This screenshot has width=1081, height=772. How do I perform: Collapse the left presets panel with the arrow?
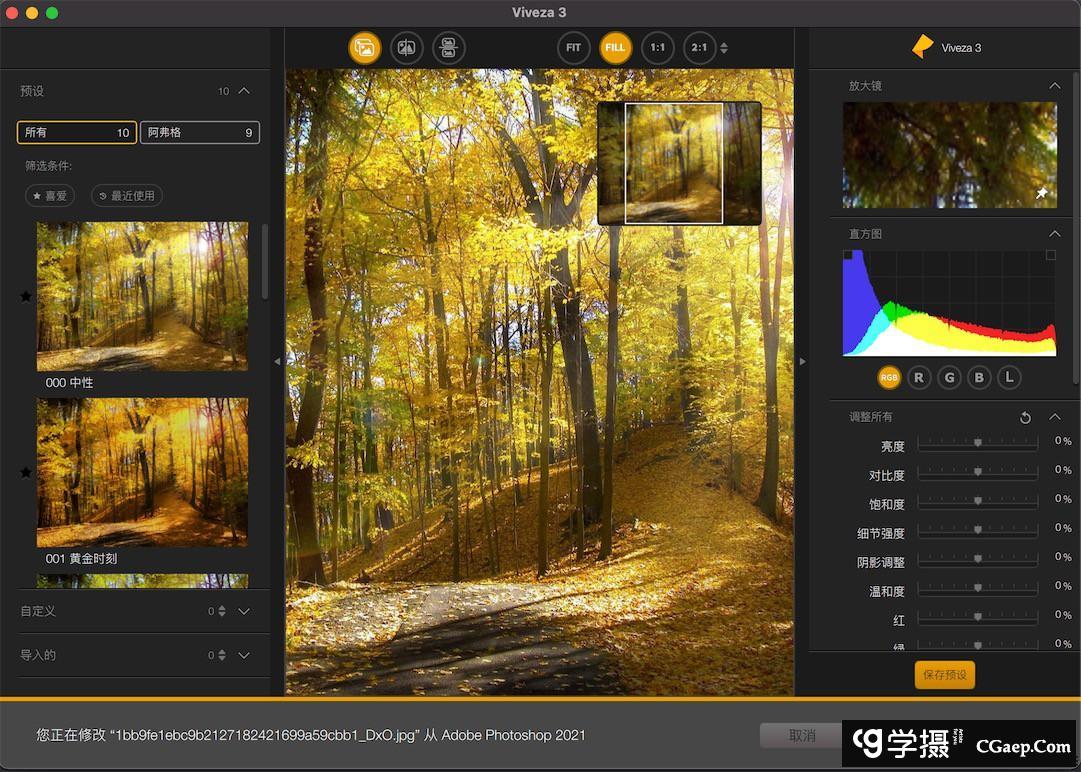pyautogui.click(x=278, y=362)
